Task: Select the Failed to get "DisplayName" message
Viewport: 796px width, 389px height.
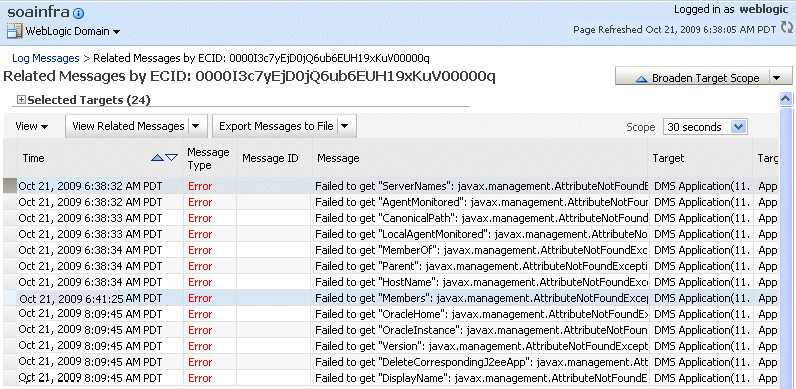Action: coord(481,378)
